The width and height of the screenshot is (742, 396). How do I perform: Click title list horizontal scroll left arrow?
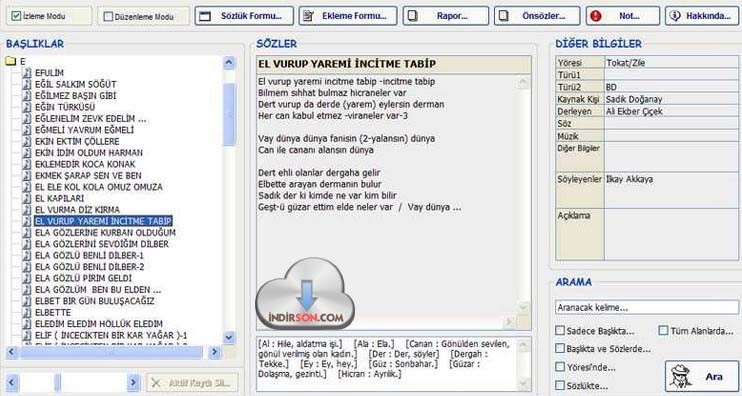(x=12, y=352)
